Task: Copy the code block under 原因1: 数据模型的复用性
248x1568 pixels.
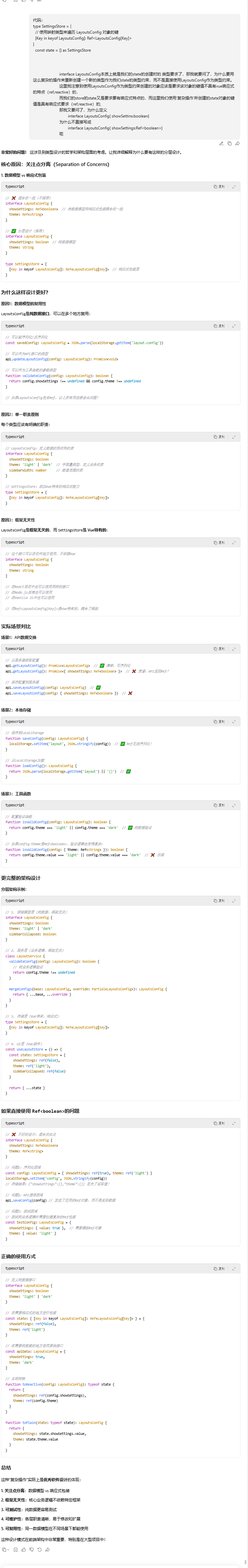Action: click(219, 326)
